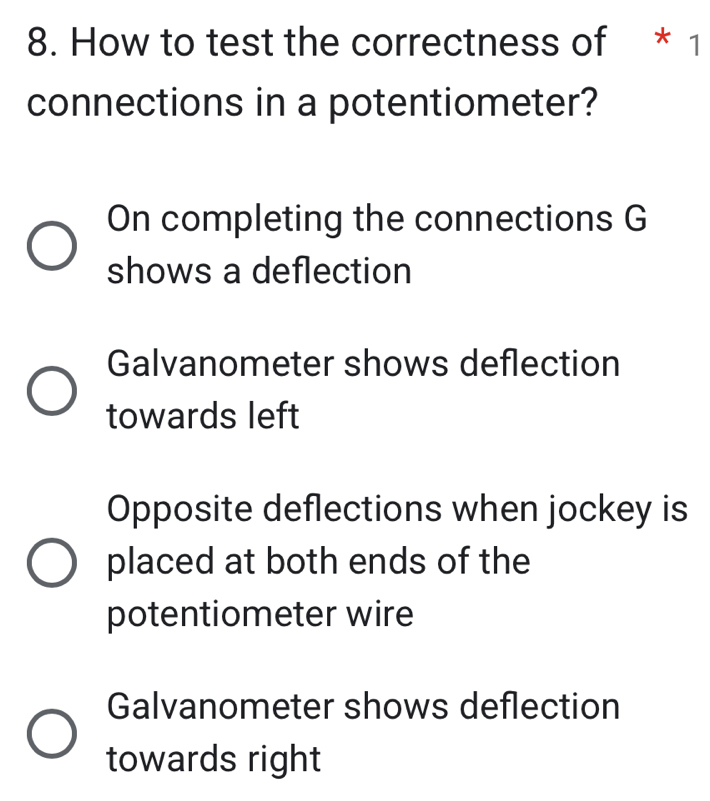Click the label 'On completing the connections G'
This screenshot has height=801, width=710.
click(377, 220)
